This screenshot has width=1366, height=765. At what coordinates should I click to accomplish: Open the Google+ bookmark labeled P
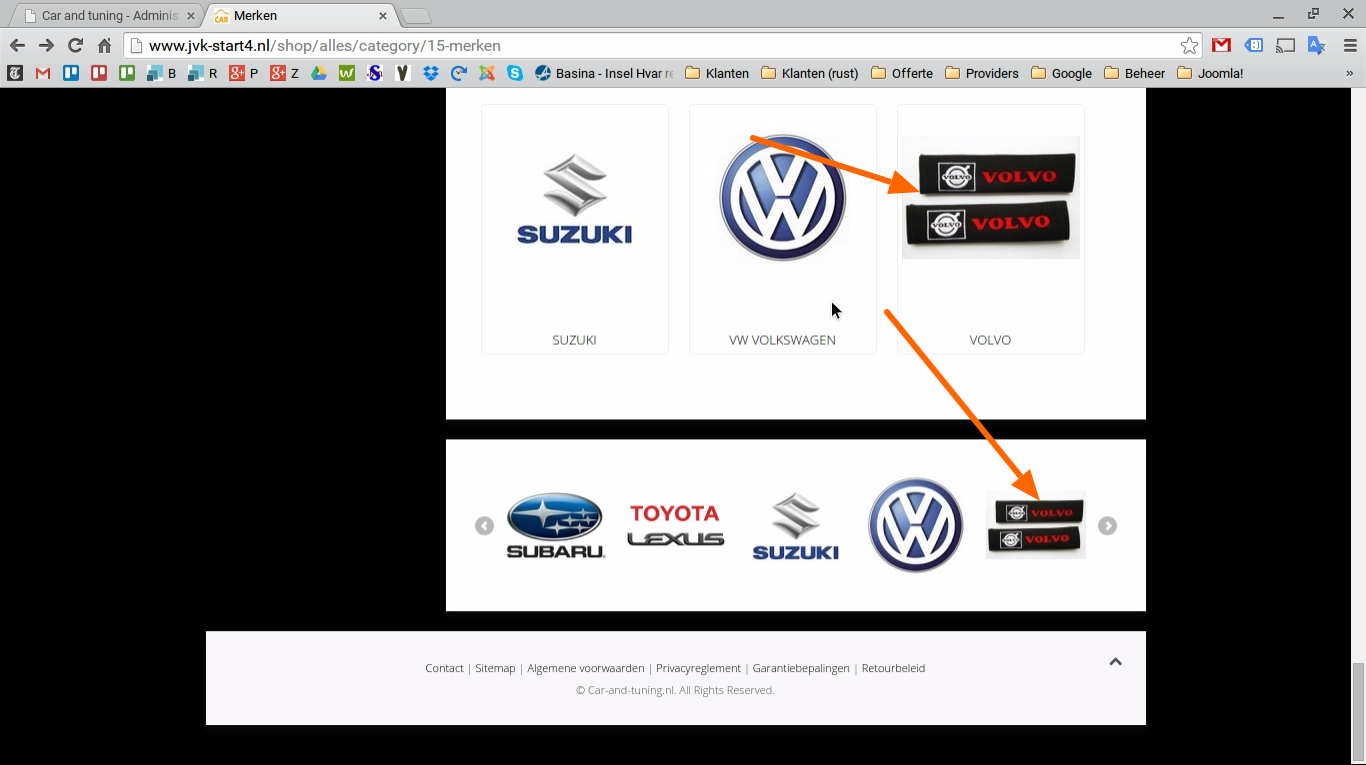coord(243,73)
